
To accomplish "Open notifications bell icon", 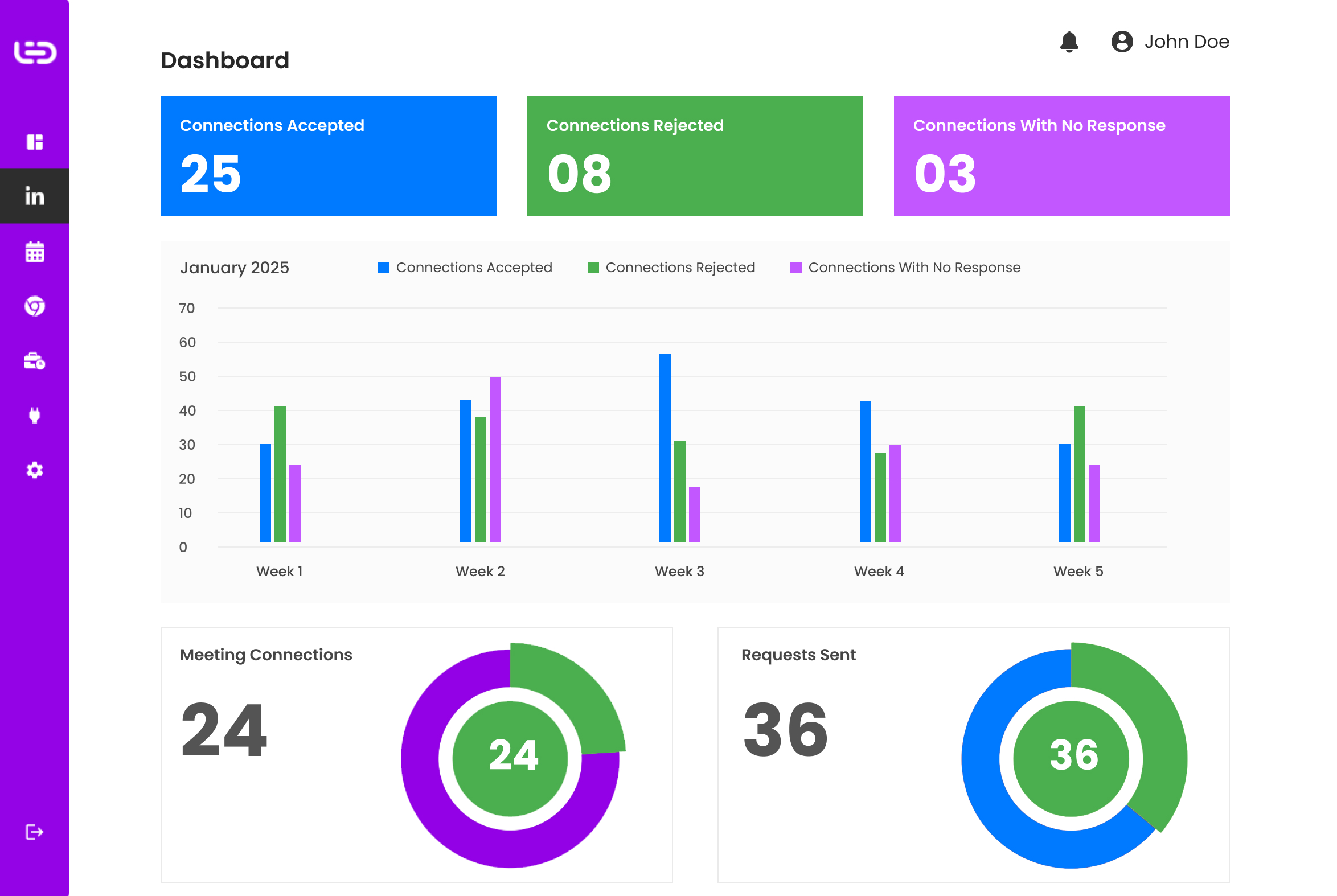I will coord(1069,42).
